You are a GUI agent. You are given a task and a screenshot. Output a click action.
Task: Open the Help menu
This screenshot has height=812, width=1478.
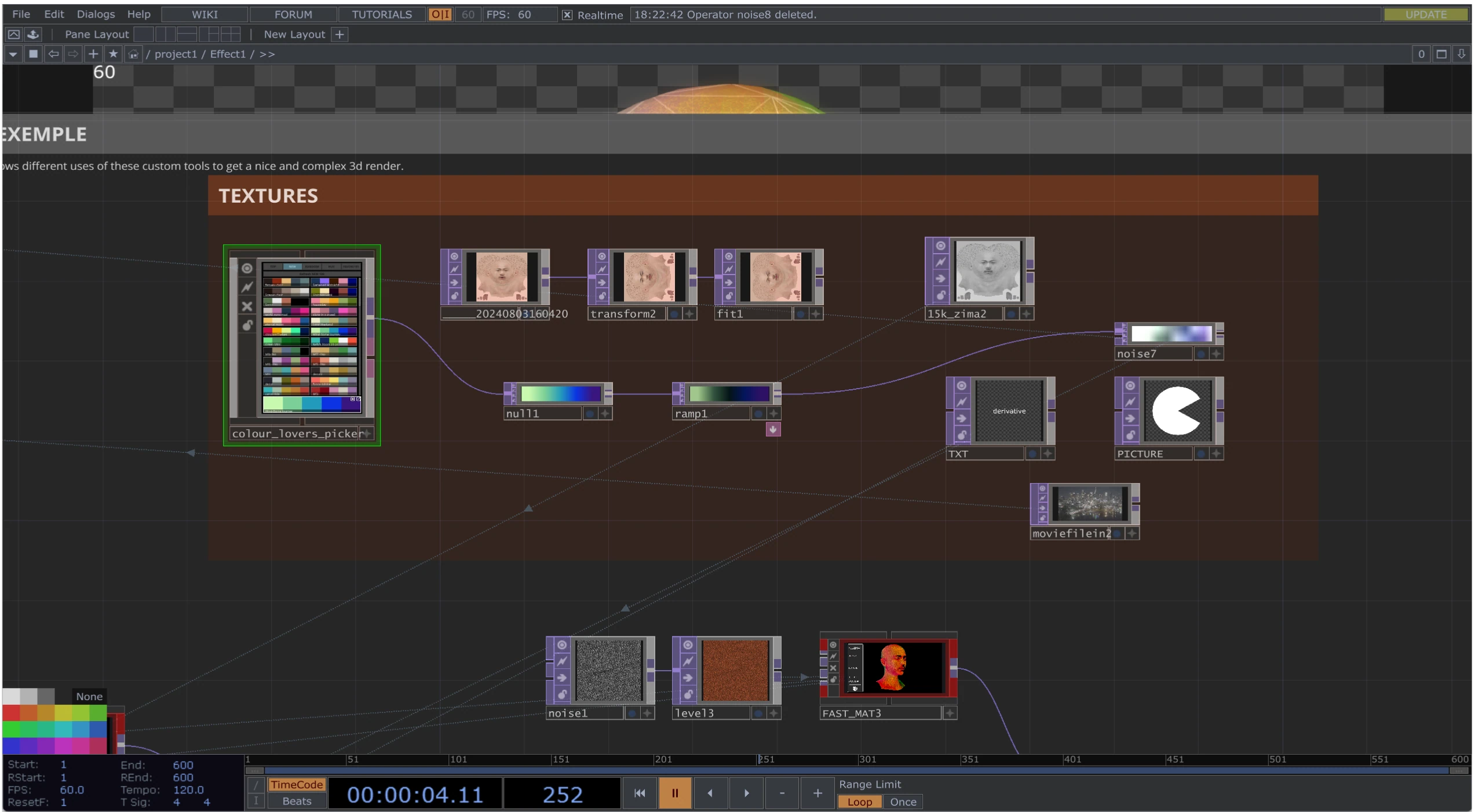[138, 14]
